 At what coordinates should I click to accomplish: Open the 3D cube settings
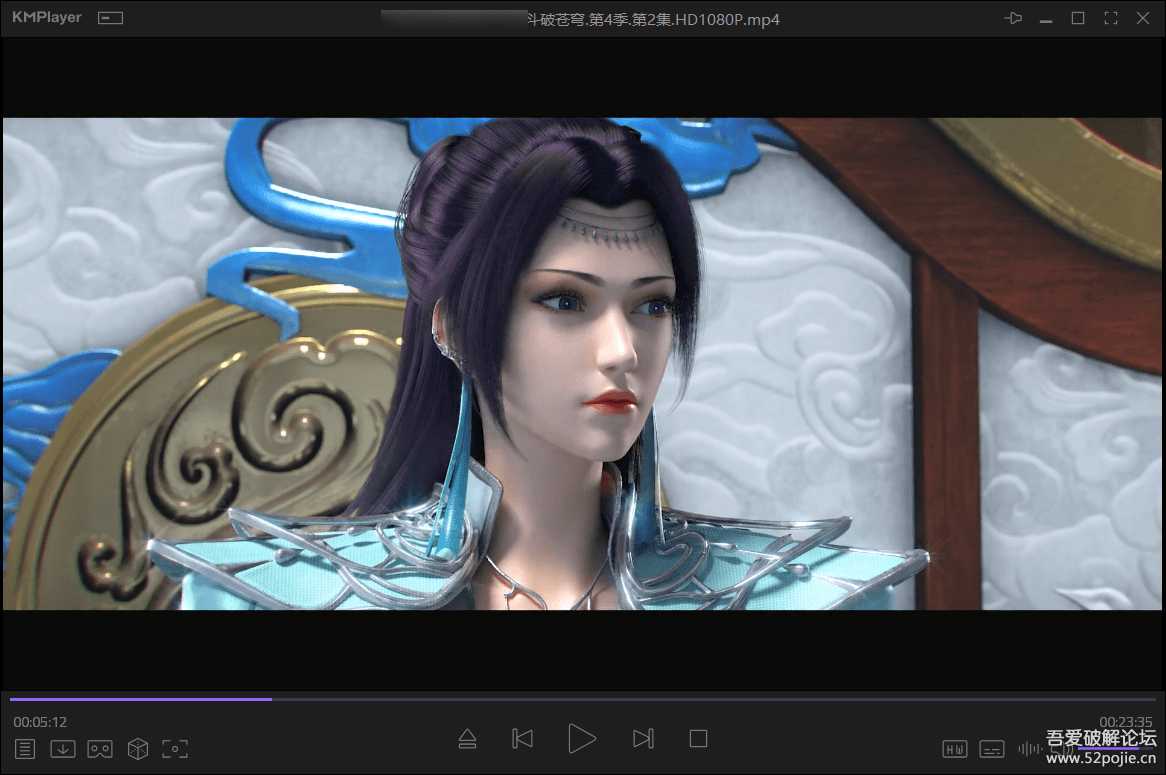pos(138,748)
